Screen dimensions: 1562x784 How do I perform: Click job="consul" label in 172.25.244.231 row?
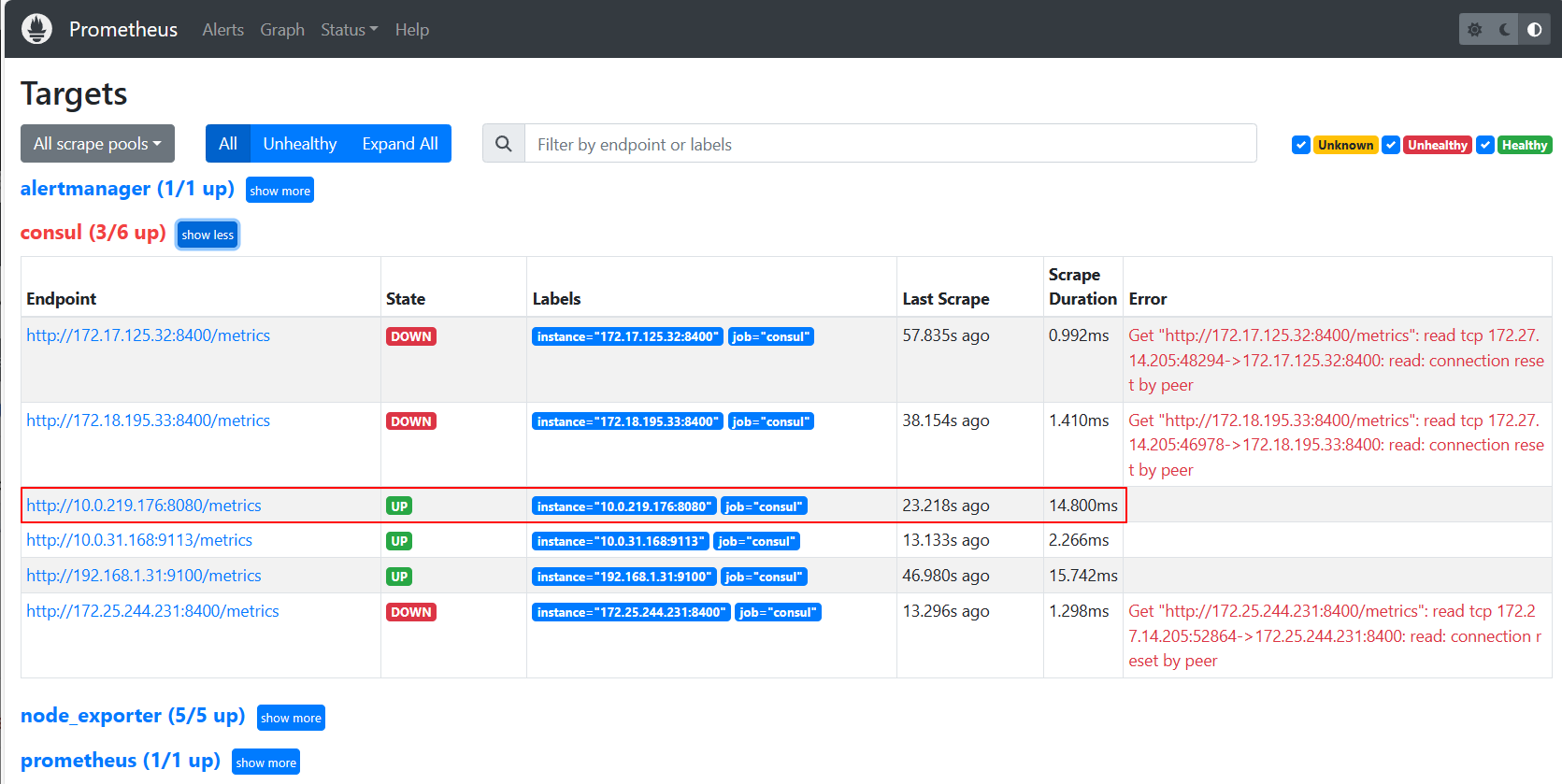coord(778,612)
